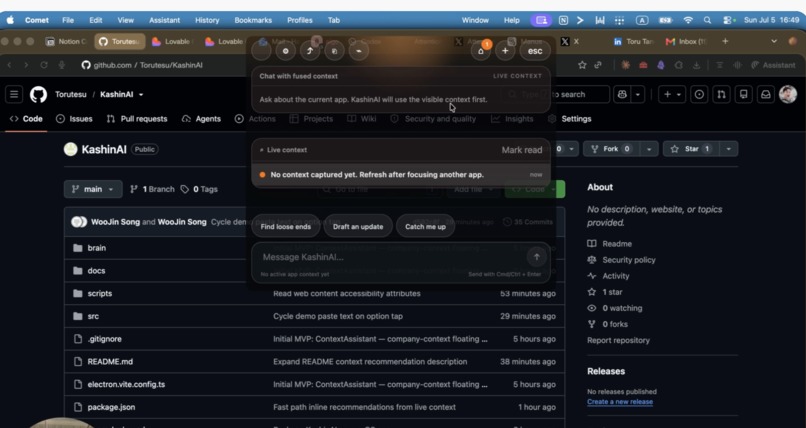This screenshot has width=806, height=428.
Task: Click Mark read in Live context
Action: click(522, 150)
